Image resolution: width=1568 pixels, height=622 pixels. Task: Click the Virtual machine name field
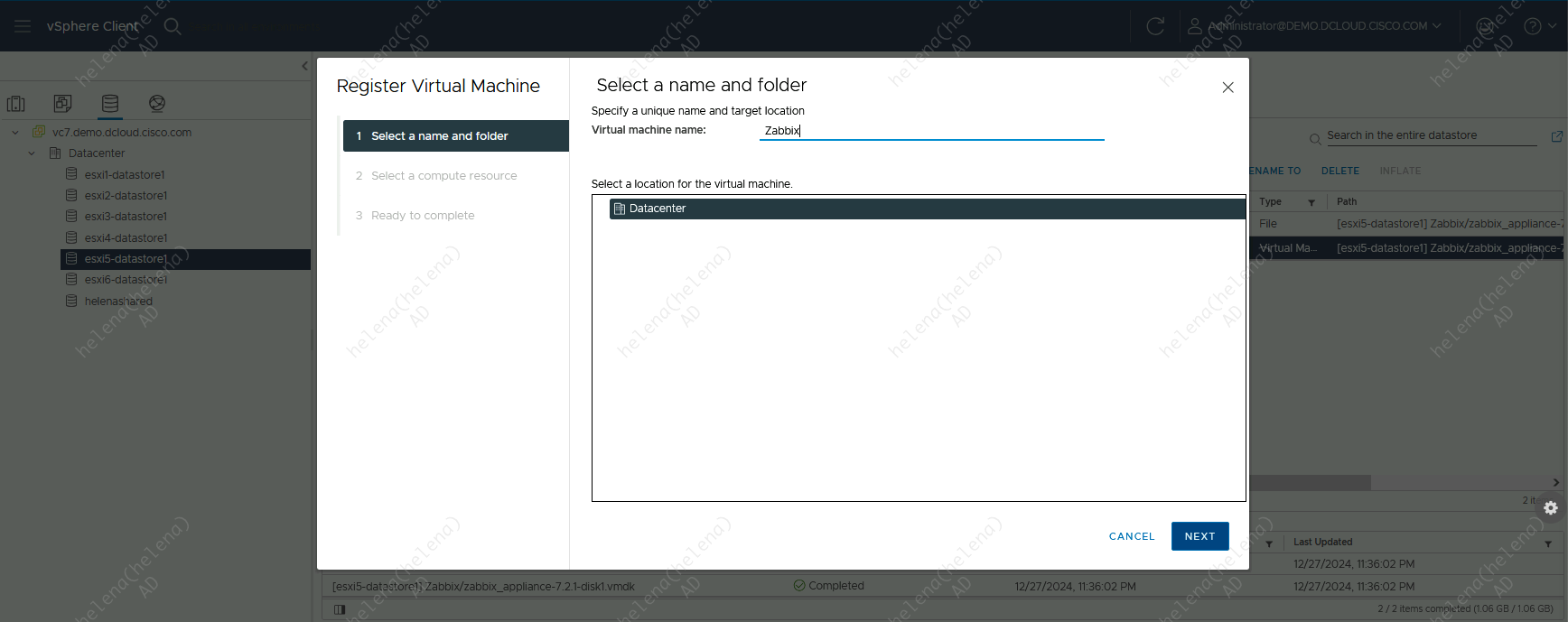point(931,131)
